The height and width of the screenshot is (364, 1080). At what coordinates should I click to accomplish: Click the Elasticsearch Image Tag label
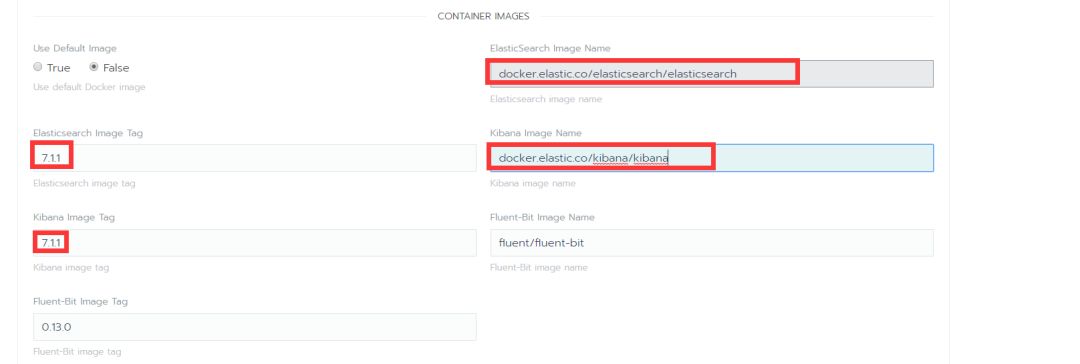tap(88, 133)
